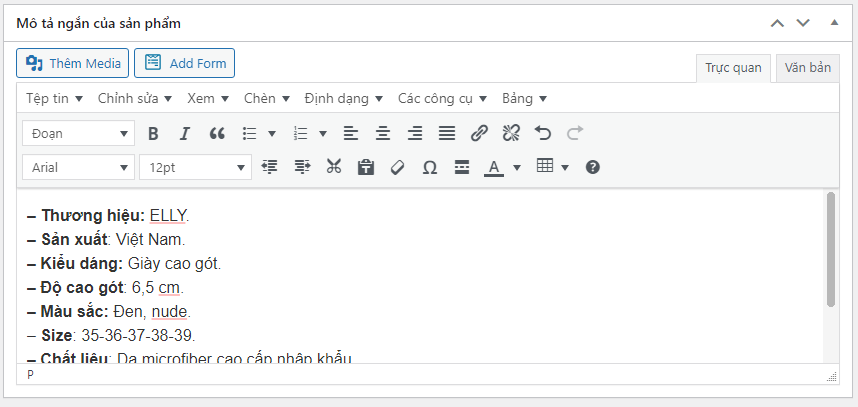Toggle the Mô tả ngắn panel collapse arrow
858x407 pixels.
tap(834, 22)
